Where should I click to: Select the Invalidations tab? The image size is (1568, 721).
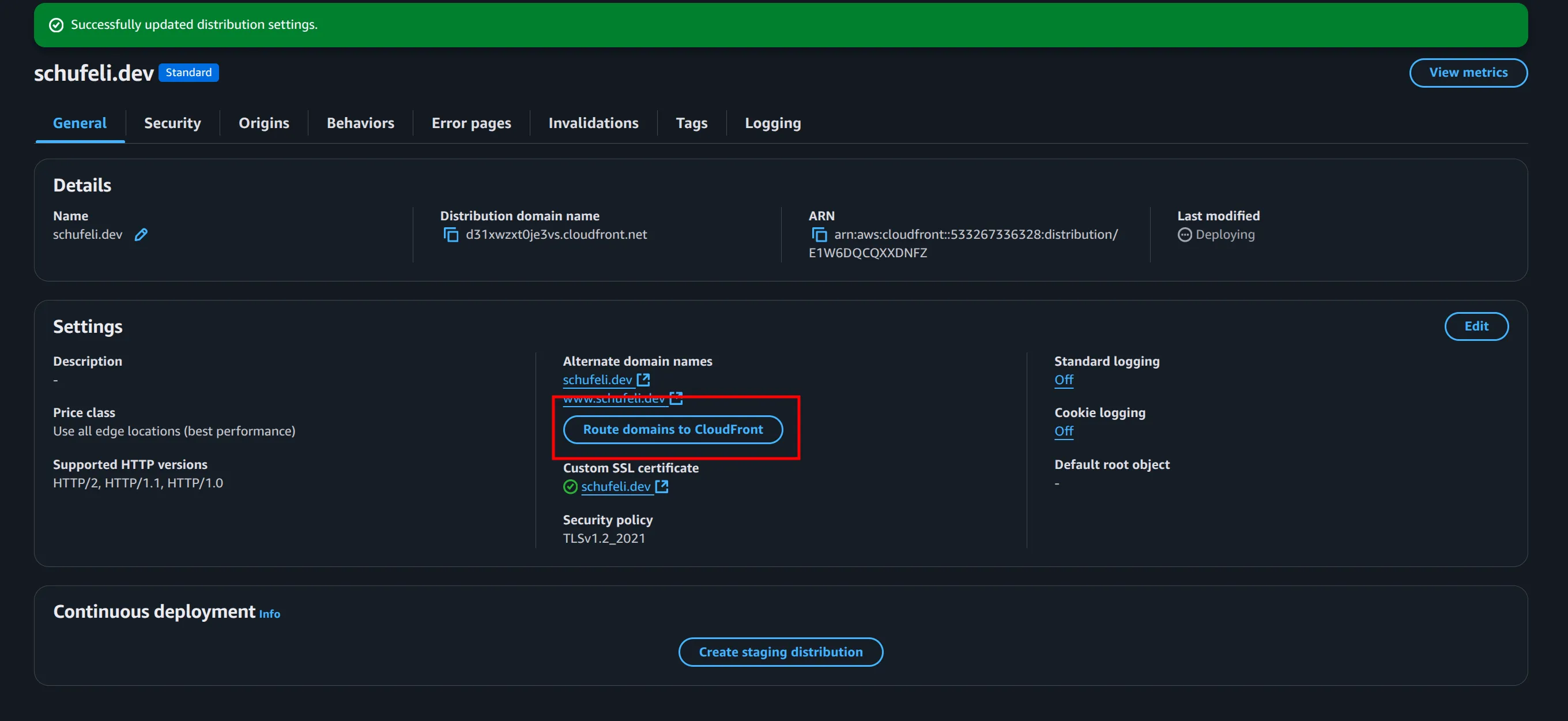pyautogui.click(x=593, y=123)
